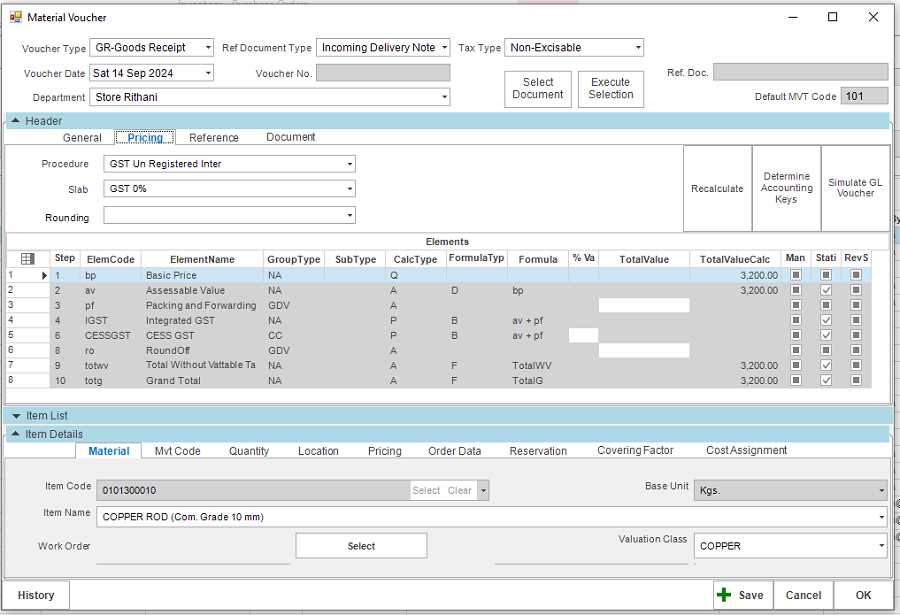Expand the Item List section

click(x=15, y=416)
